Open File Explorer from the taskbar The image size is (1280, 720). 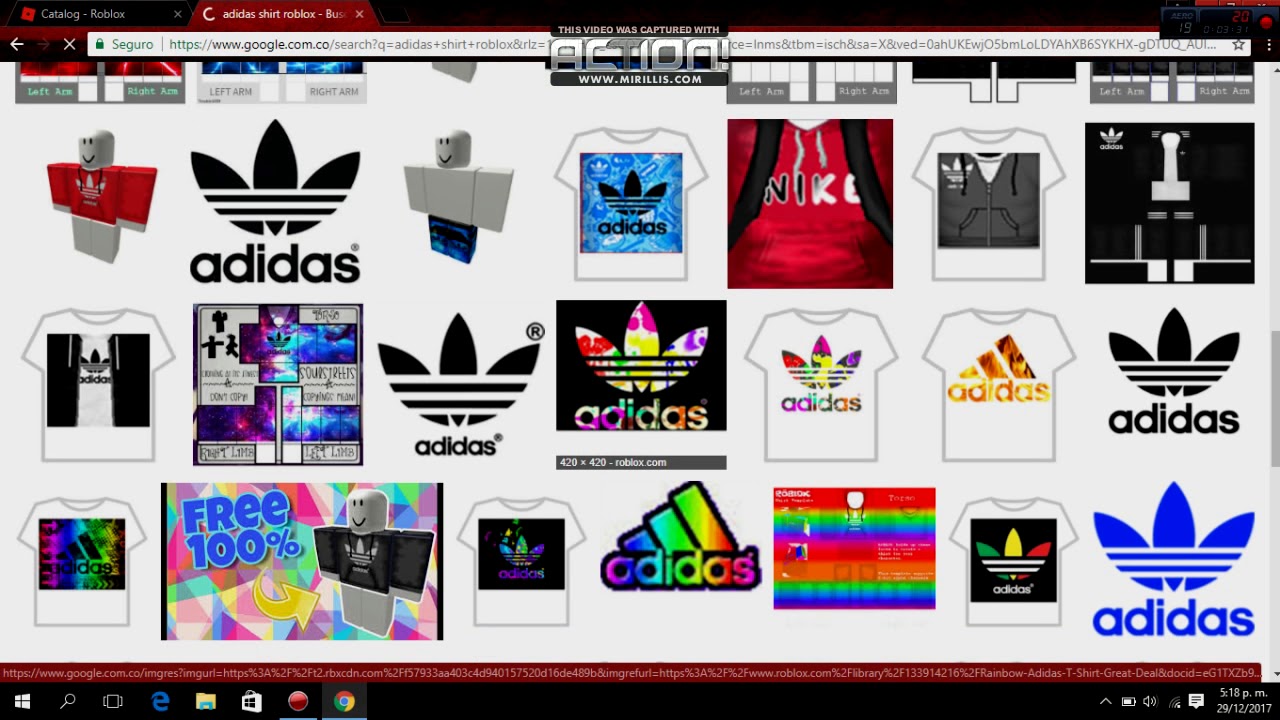206,702
